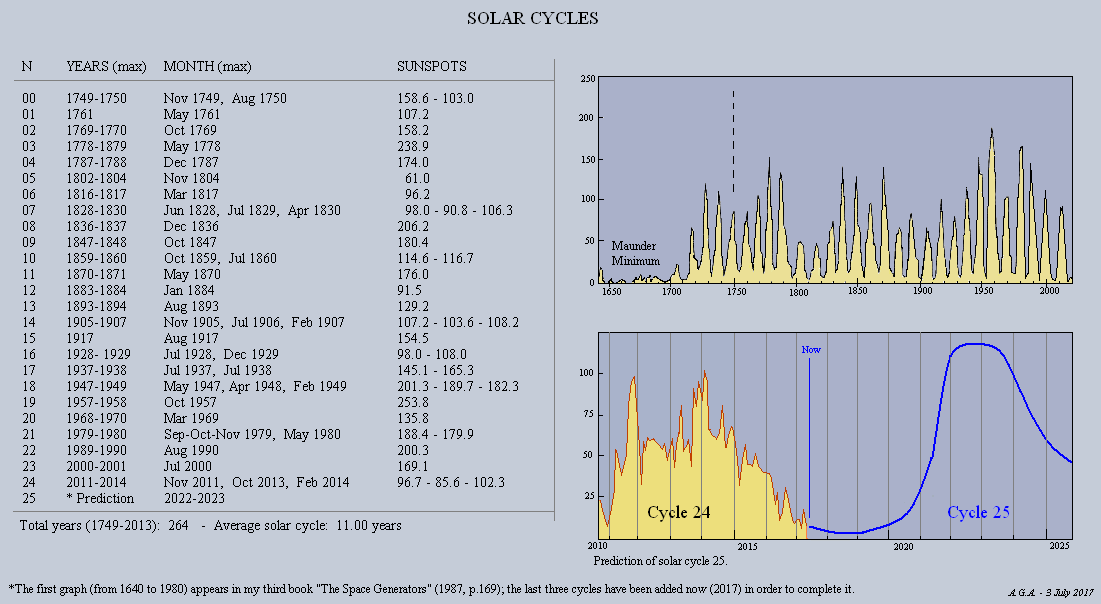Screen dimensions: 1101x604
Task: Click the YEARS (max) column header
Action: coord(106,66)
